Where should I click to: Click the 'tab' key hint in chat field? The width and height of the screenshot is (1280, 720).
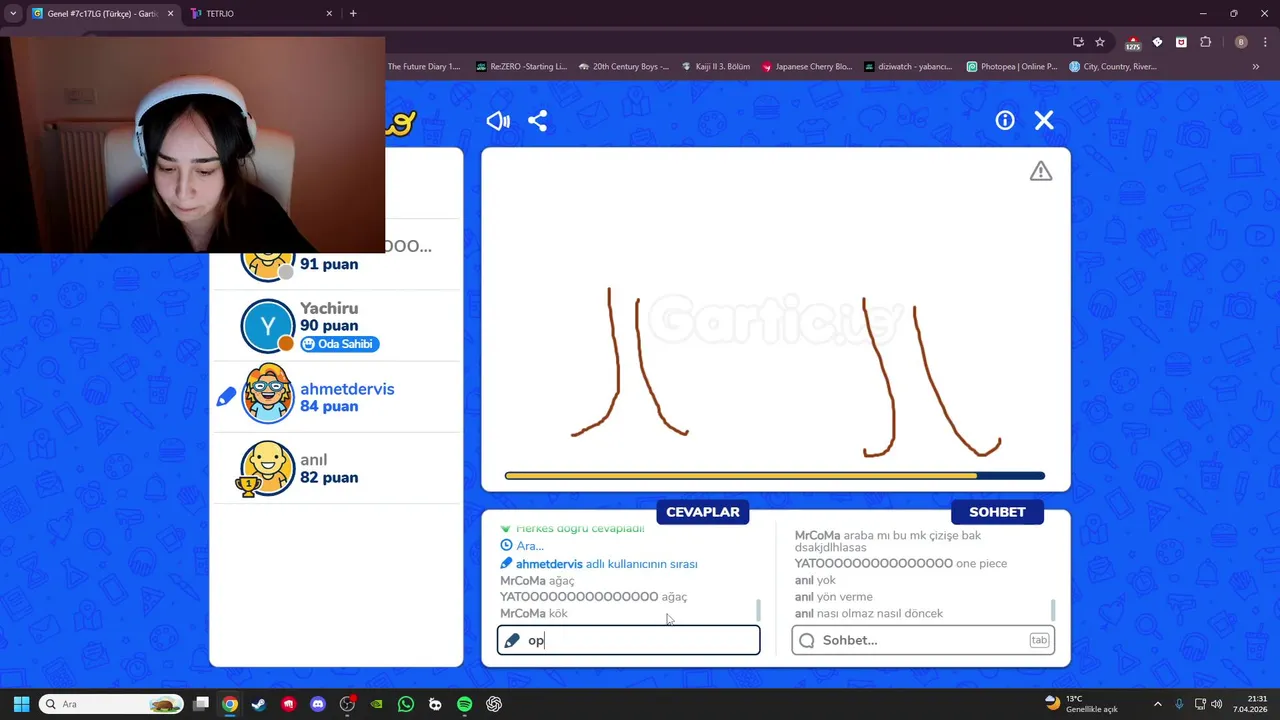pyautogui.click(x=1039, y=640)
